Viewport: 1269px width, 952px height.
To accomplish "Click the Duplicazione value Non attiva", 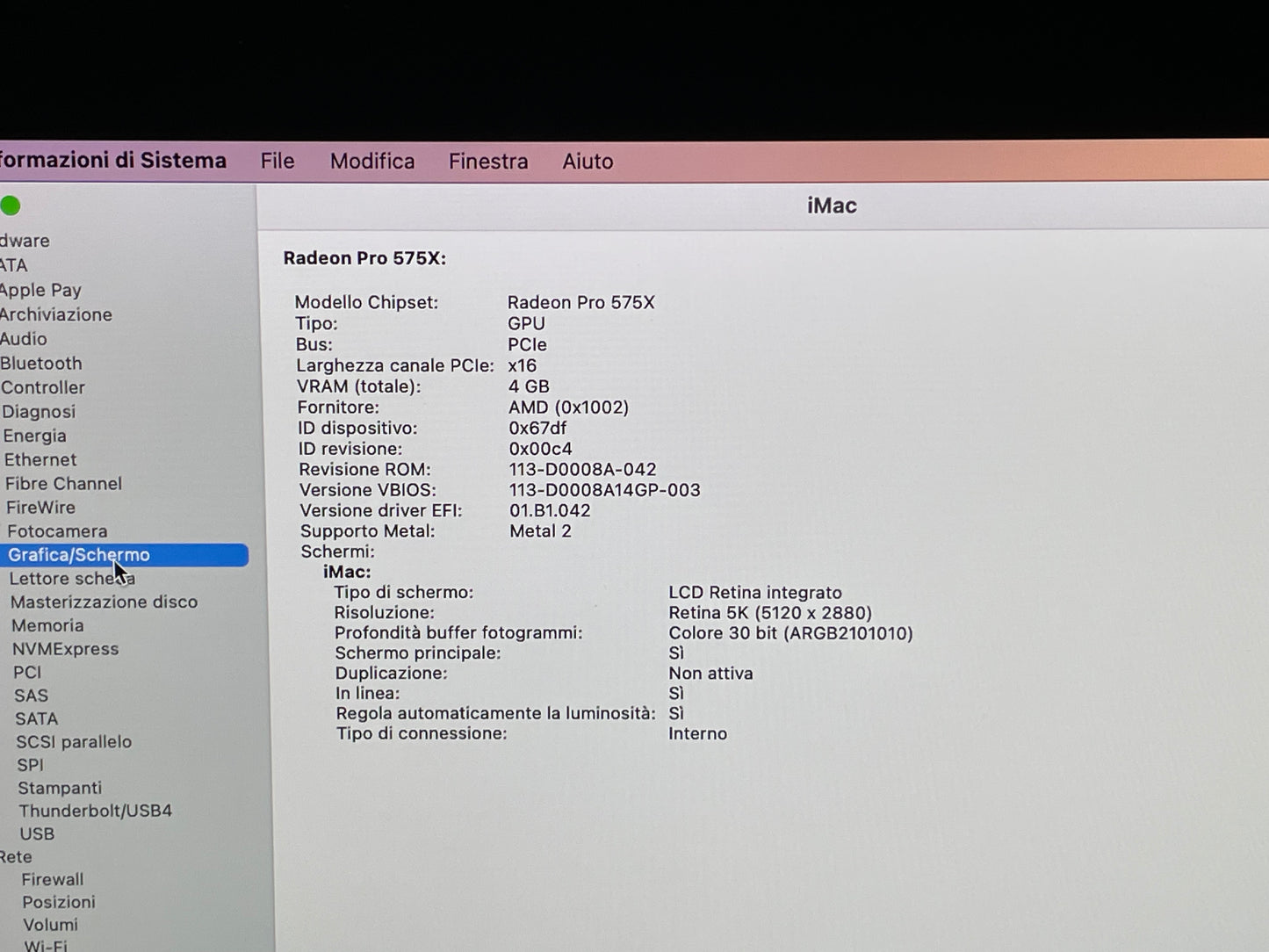I will [710, 674].
